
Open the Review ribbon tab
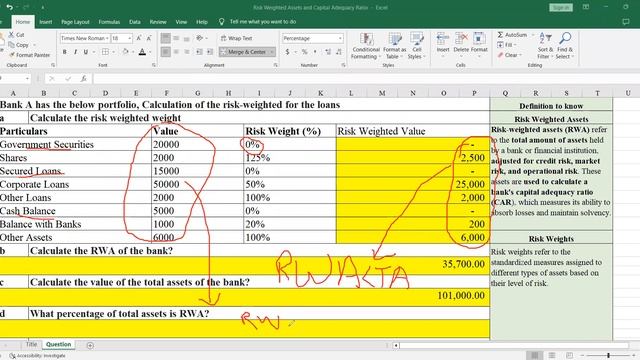(x=158, y=22)
